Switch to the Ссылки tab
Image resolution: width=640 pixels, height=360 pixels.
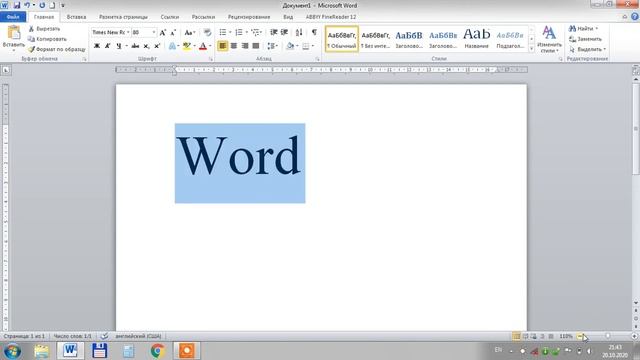tap(170, 17)
